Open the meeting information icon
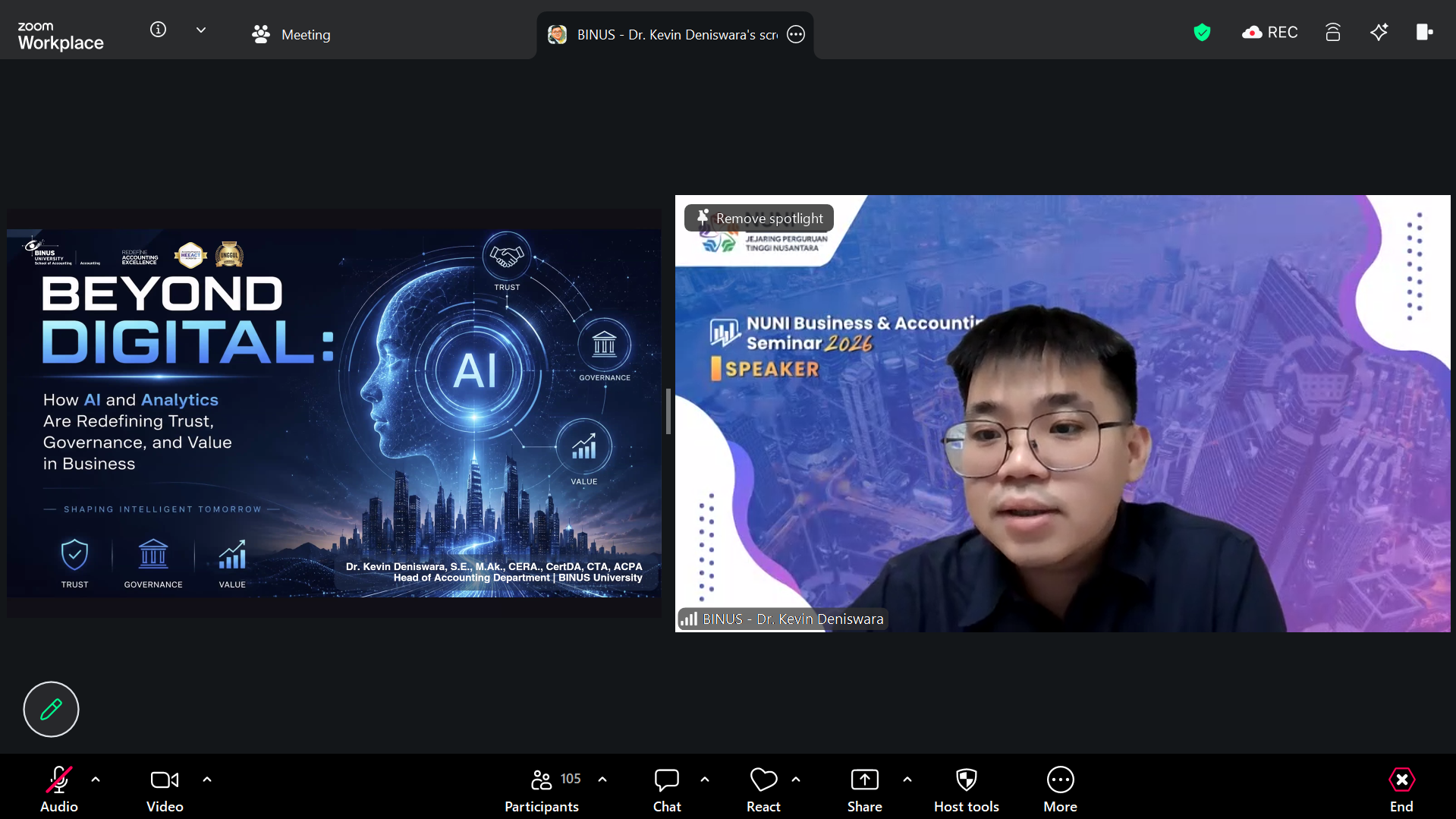1456x819 pixels. click(158, 30)
